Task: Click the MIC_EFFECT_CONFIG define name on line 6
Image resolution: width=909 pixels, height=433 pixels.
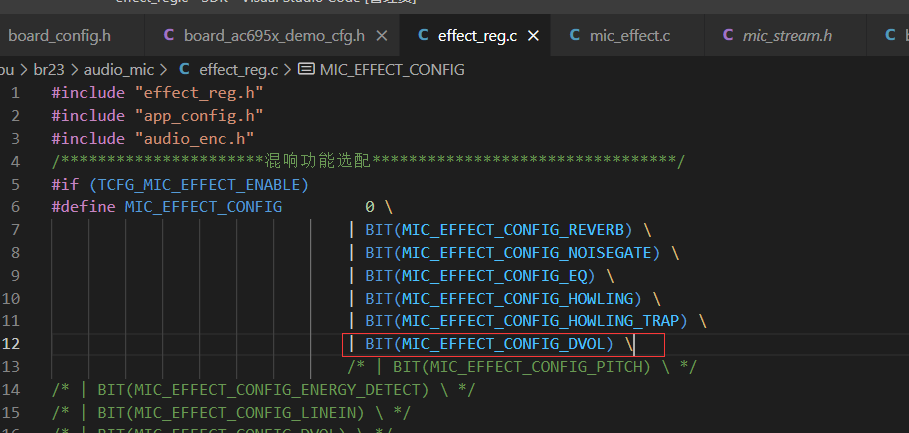Action: pyautogui.click(x=203, y=207)
